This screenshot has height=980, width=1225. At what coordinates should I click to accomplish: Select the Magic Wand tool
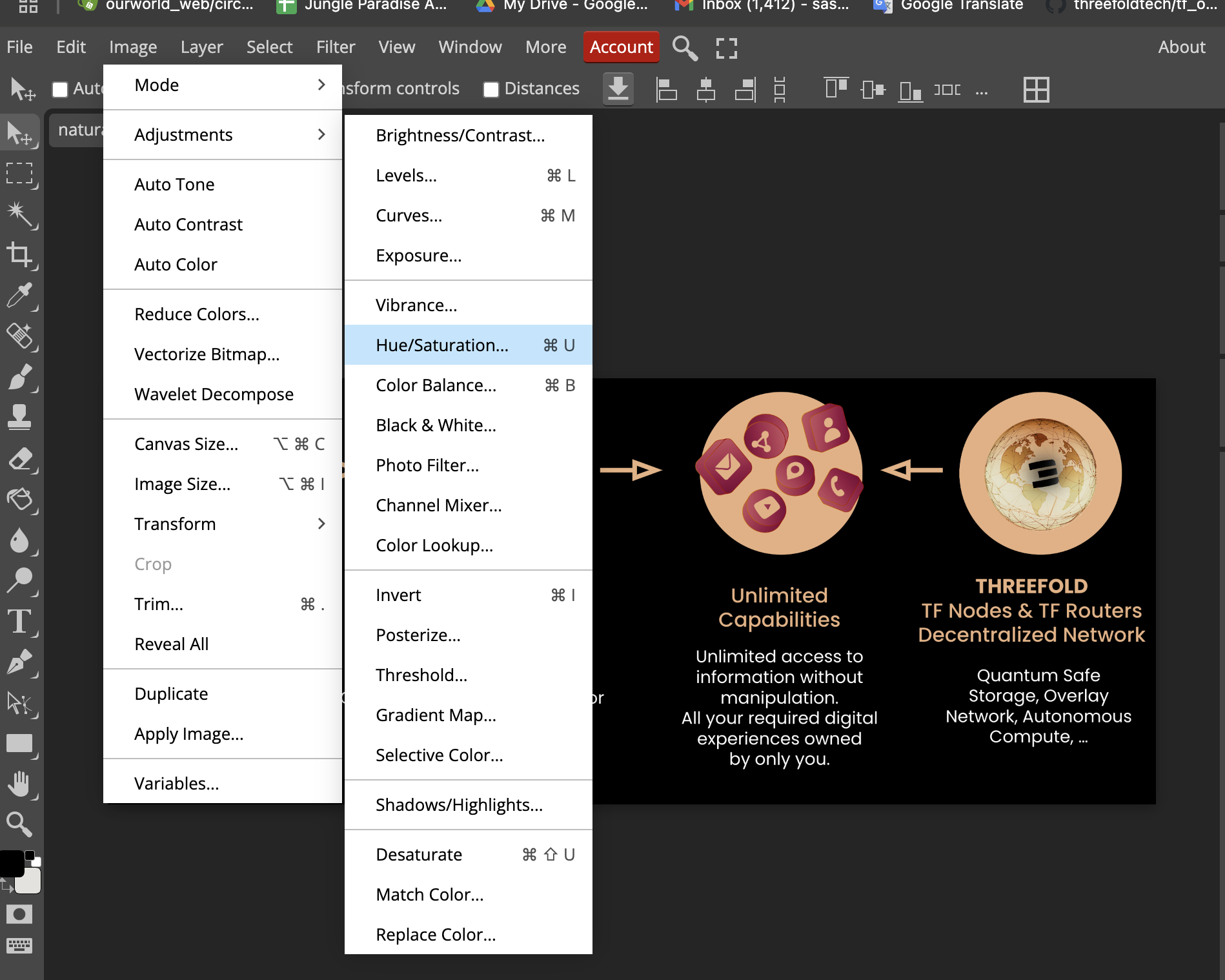19,214
